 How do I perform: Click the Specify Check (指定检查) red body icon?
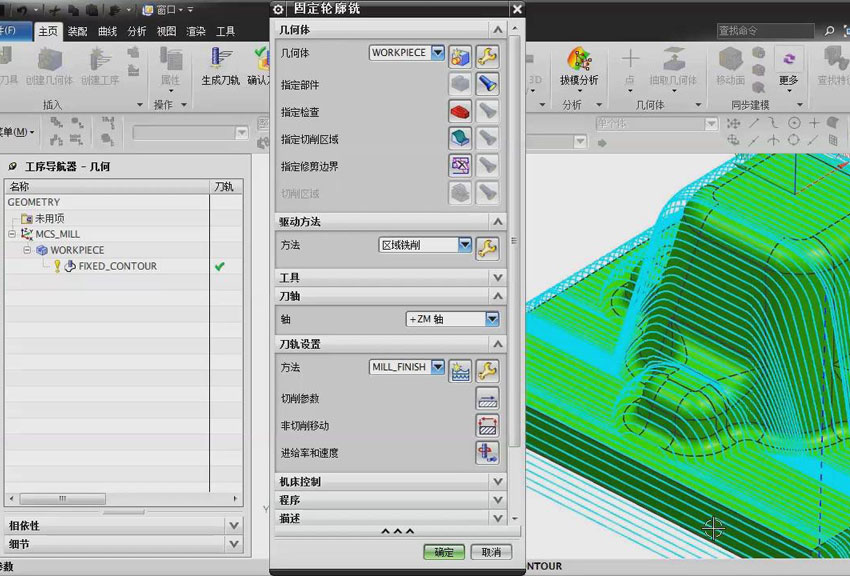(x=459, y=112)
